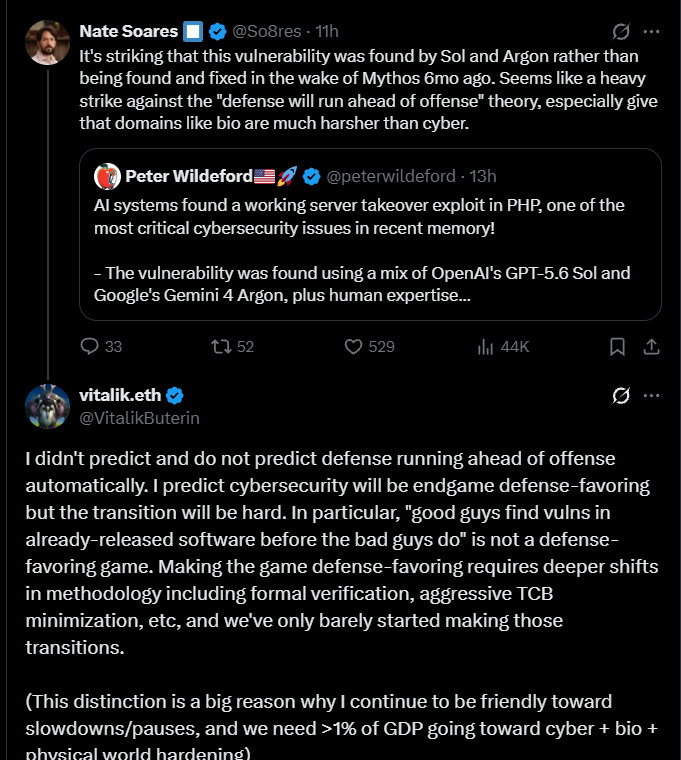Viewport: 681px width, 760px height.
Task: Open quoted Peter Wildeford post about PHP exploit
Action: 370,235
